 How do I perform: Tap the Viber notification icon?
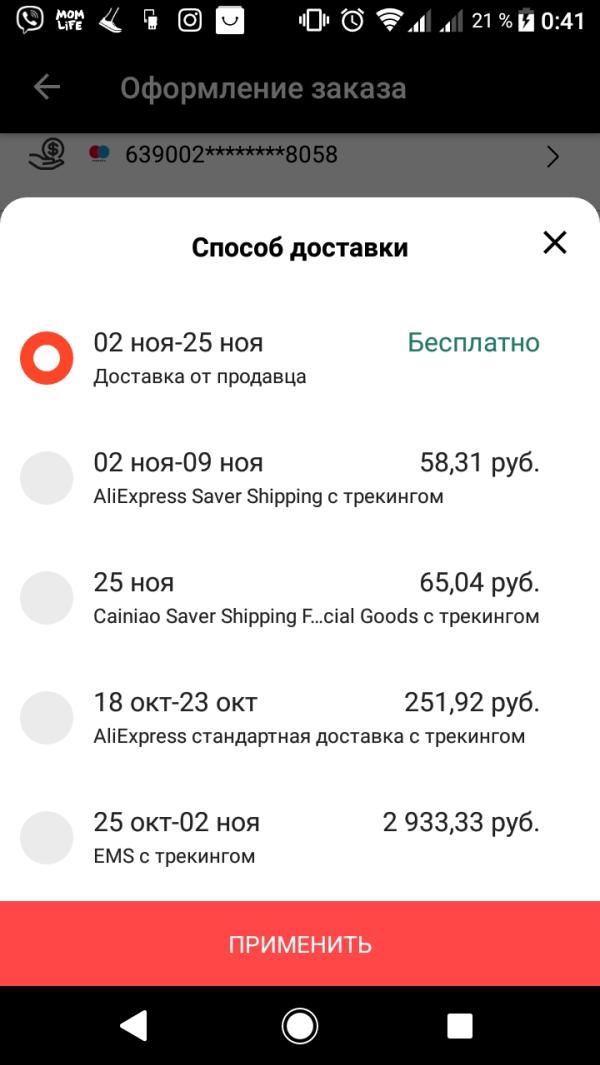[x=30, y=20]
